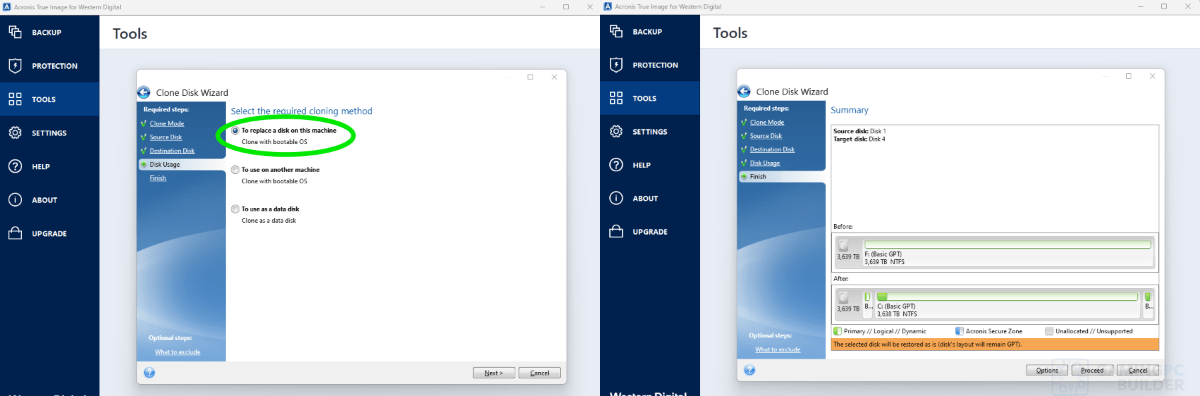The height and width of the screenshot is (396, 1200).
Task: Select highlighted Disk Usage step in cloning method wizard
Action: coord(181,164)
